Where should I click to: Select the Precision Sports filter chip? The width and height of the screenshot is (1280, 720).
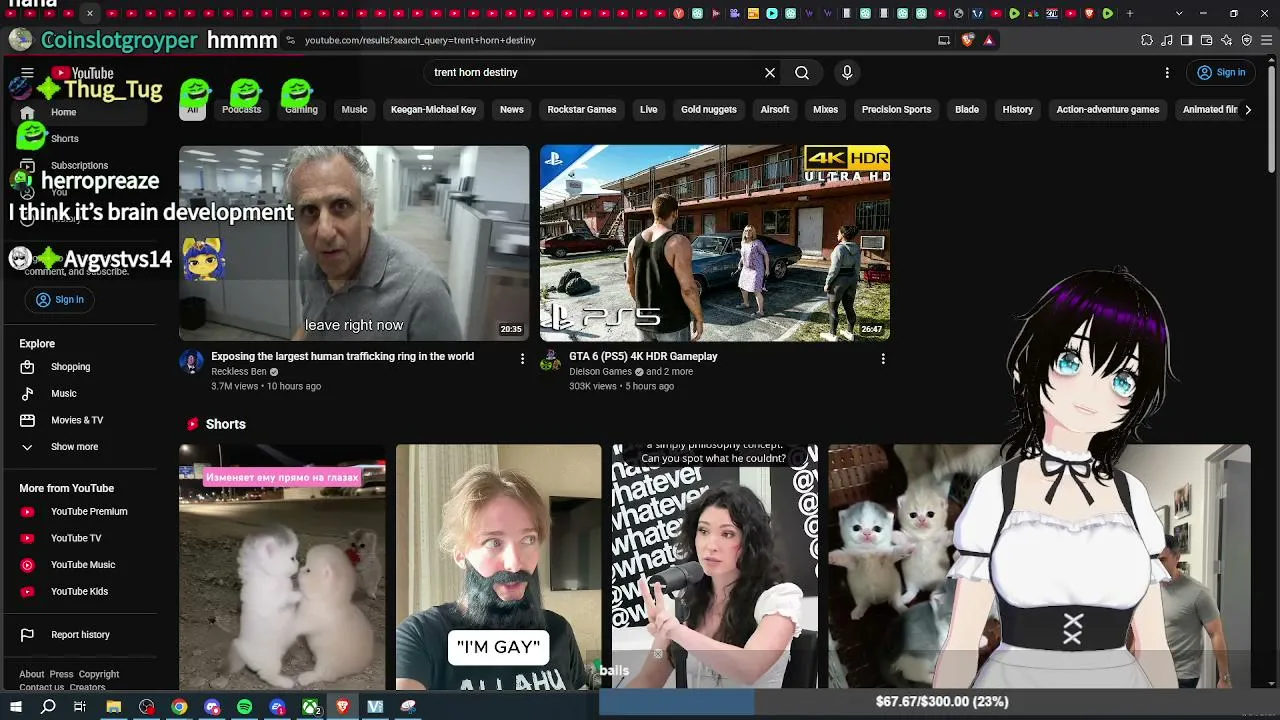click(x=896, y=109)
